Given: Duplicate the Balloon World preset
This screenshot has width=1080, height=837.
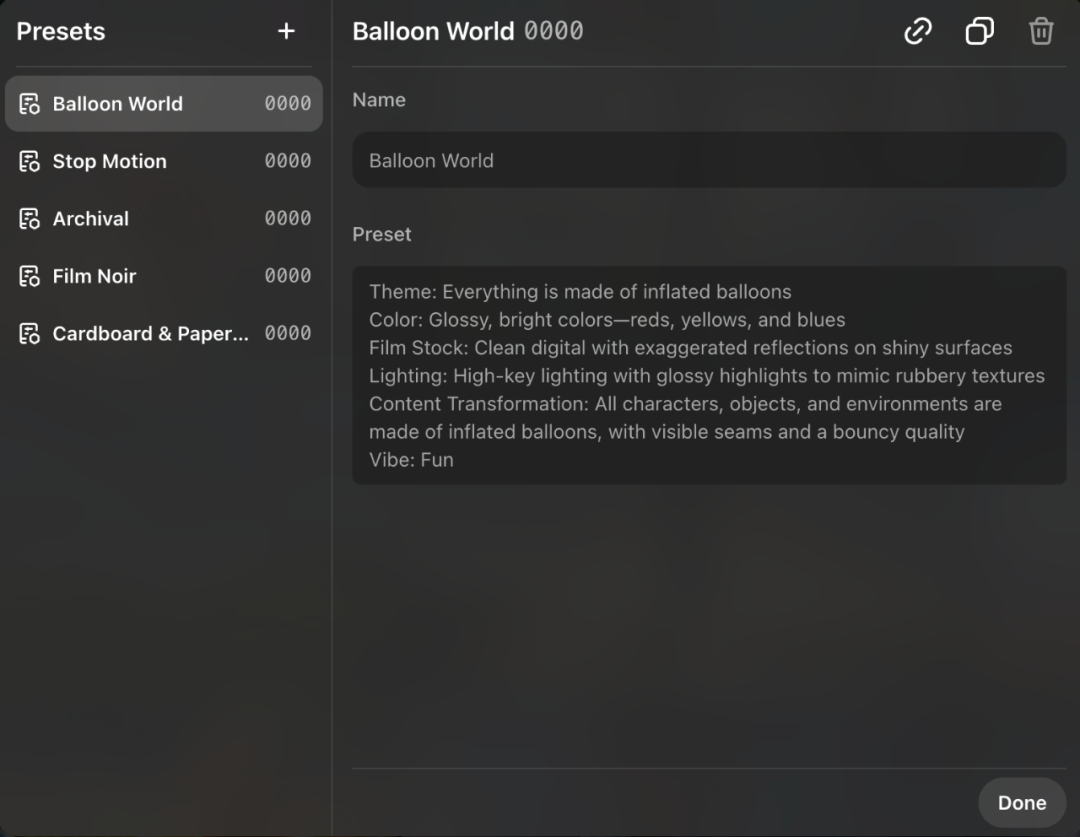Looking at the screenshot, I should point(979,31).
